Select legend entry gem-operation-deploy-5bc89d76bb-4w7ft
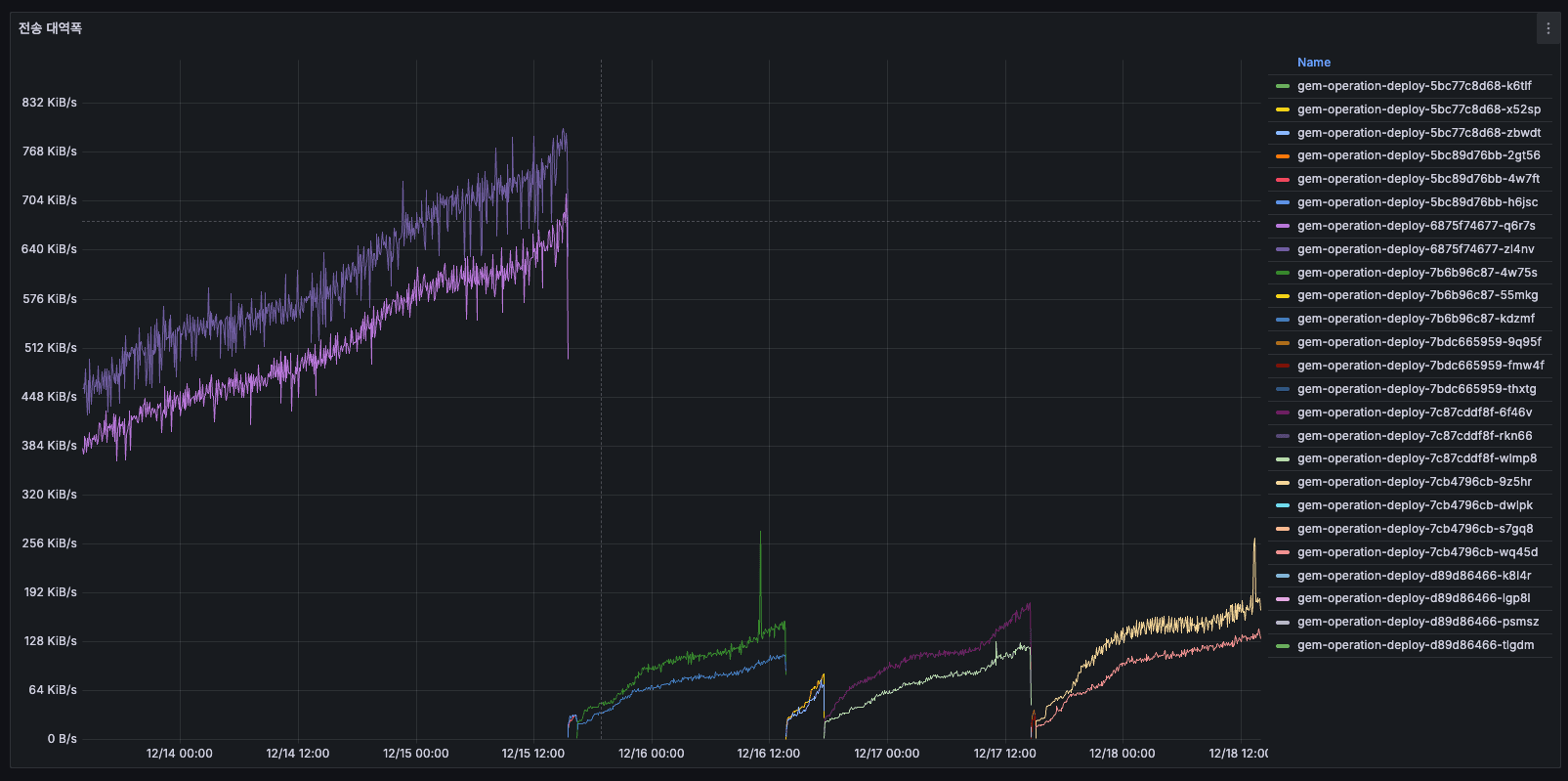The height and width of the screenshot is (781, 1568). [1418, 179]
